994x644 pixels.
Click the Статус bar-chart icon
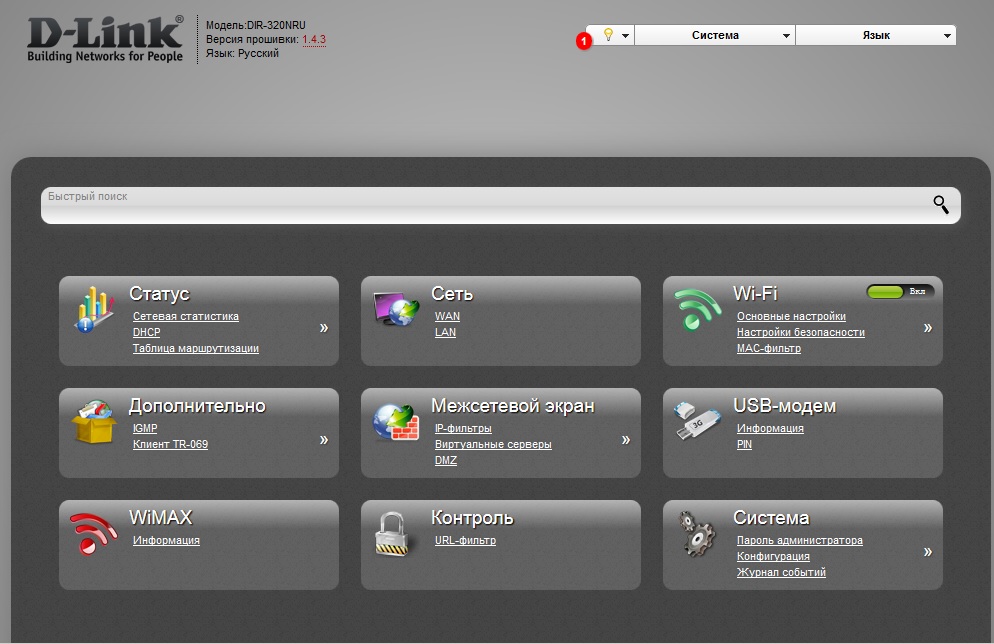coord(95,310)
